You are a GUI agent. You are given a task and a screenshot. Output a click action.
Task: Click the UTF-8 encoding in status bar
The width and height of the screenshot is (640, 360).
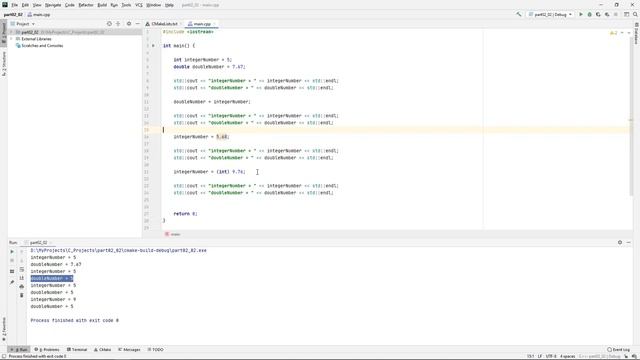[551, 356]
